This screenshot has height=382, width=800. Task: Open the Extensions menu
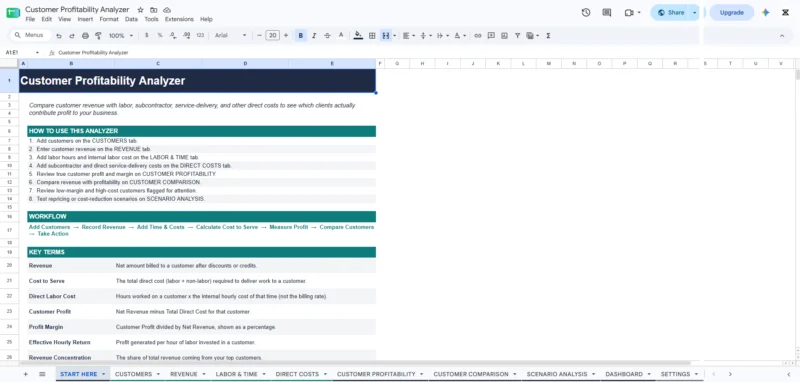pyautogui.click(x=179, y=19)
